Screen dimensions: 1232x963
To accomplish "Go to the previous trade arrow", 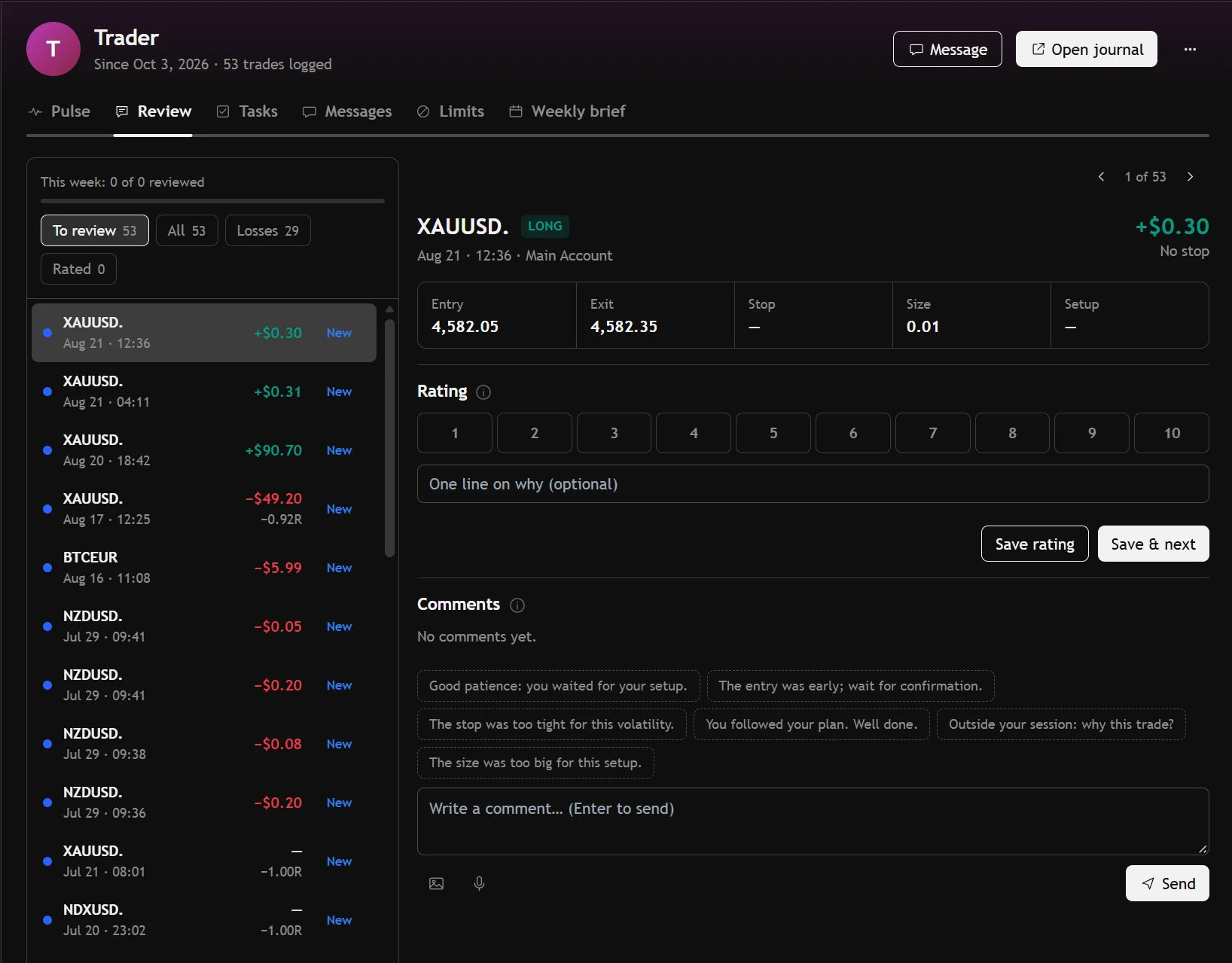I will (1101, 177).
